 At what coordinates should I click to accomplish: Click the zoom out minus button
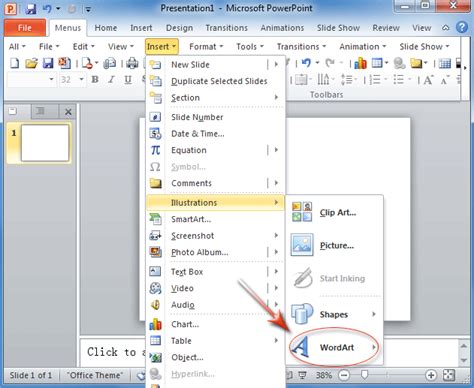(344, 375)
